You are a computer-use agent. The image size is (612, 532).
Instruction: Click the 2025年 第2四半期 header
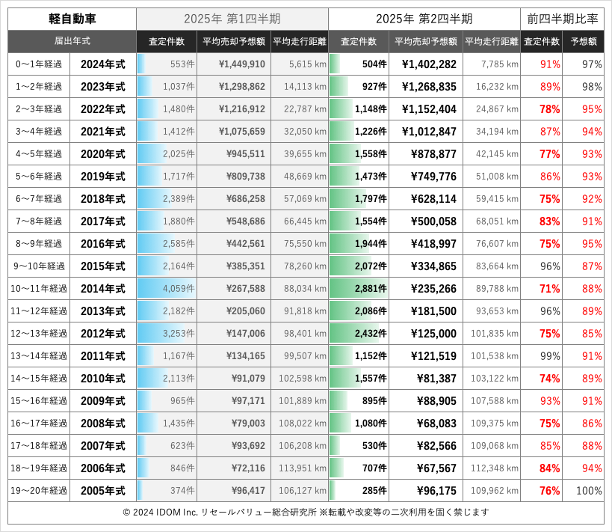pos(424,19)
